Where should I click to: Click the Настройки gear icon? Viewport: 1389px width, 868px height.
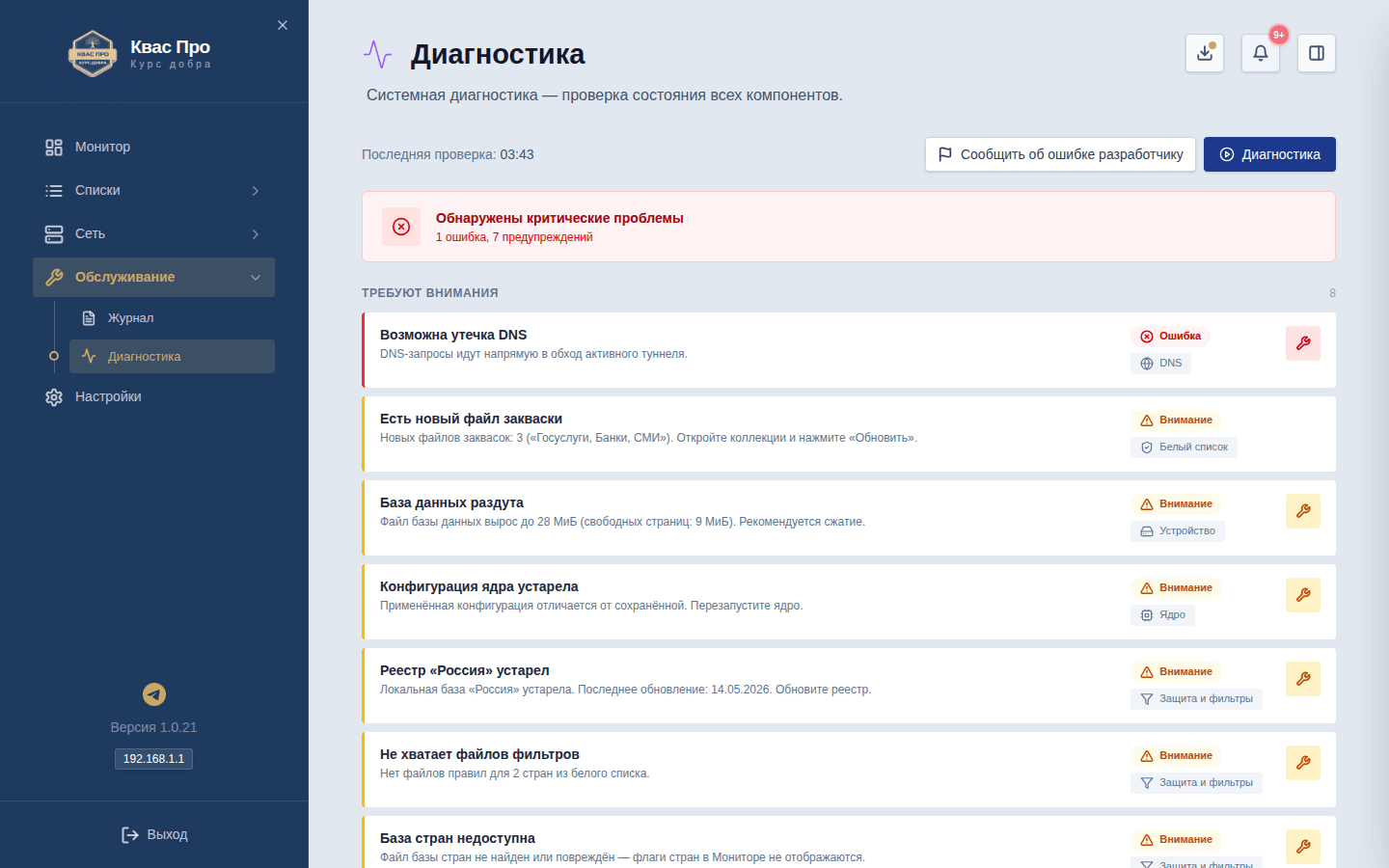(54, 397)
